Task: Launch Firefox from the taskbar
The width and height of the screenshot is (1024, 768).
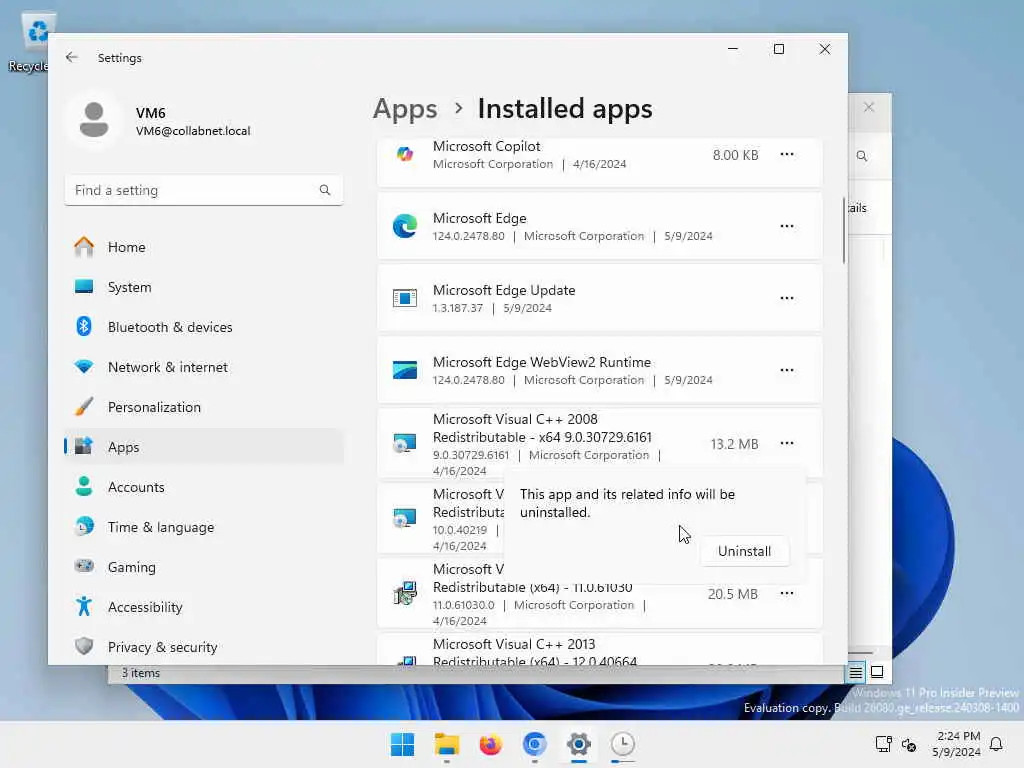Action: coord(490,744)
